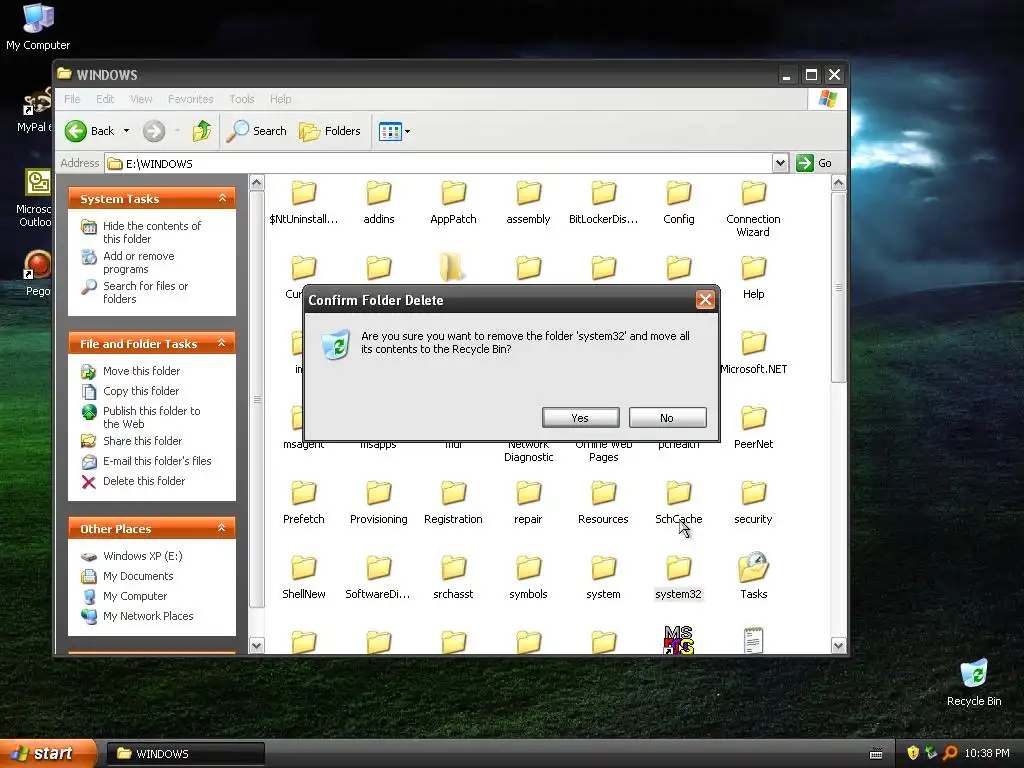Viewport: 1024px width, 768px height.
Task: Collapse the File and Folder Tasks panel
Action: [222, 343]
